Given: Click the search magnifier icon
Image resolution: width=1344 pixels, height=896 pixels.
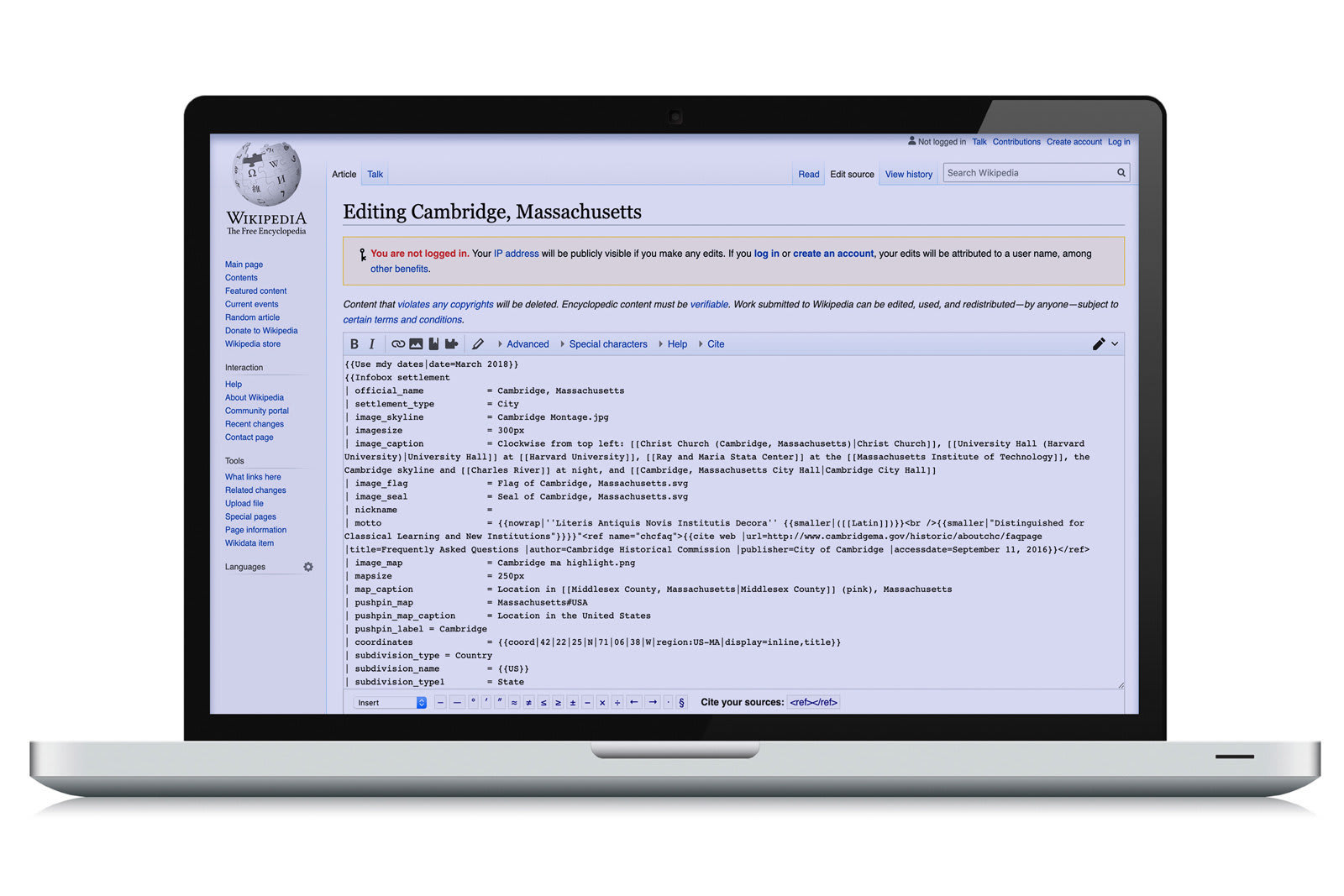Looking at the screenshot, I should [x=1121, y=173].
